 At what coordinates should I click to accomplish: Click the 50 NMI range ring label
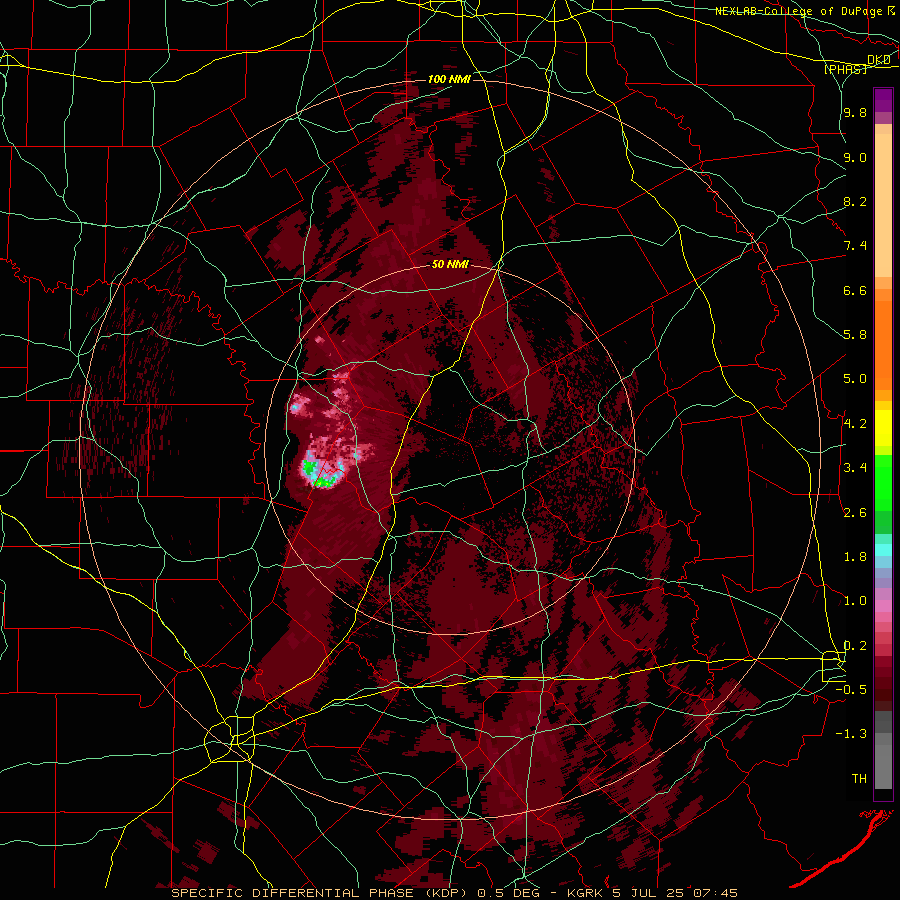tap(450, 265)
